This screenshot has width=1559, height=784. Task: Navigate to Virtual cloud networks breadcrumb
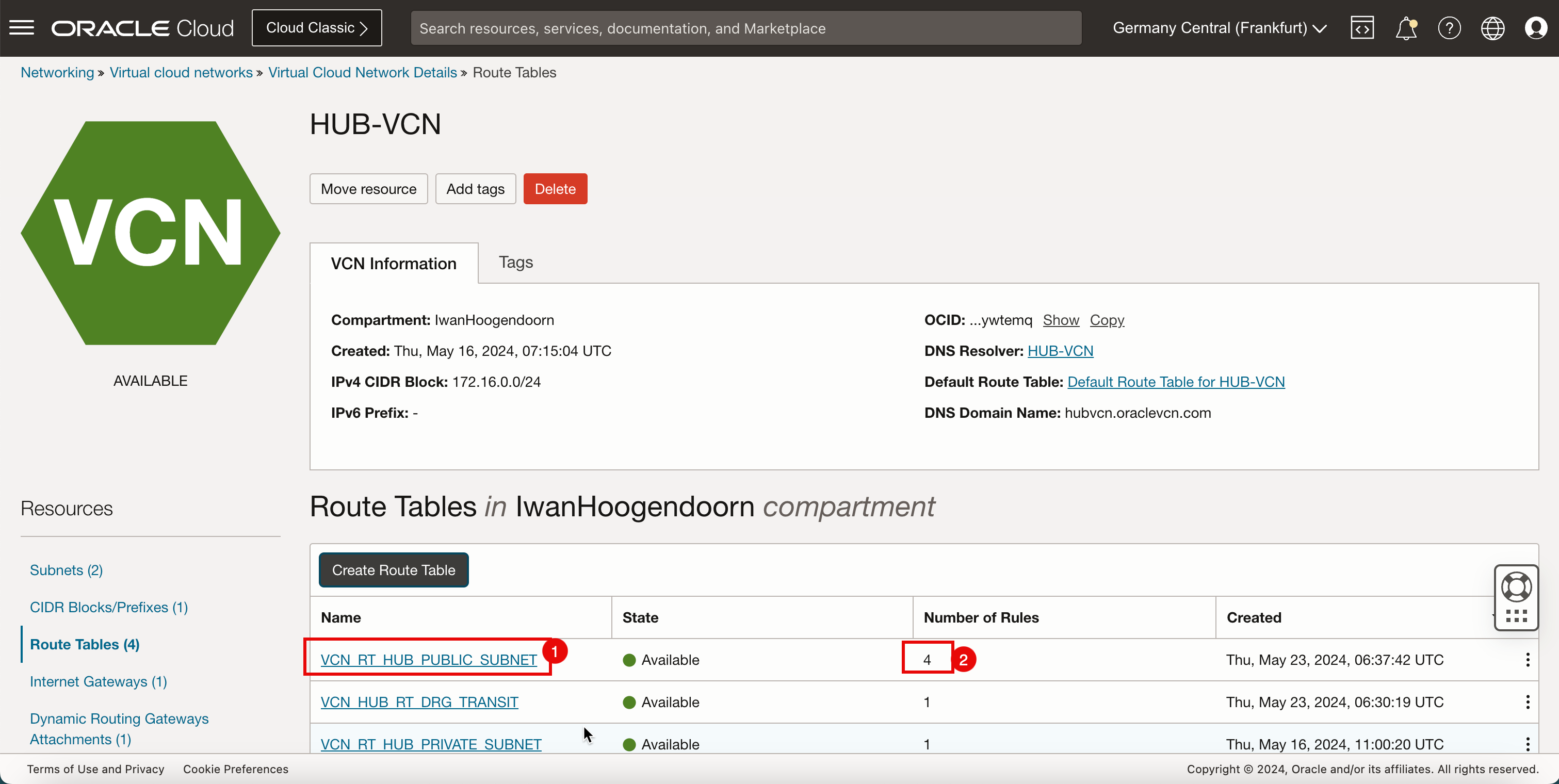(181, 72)
